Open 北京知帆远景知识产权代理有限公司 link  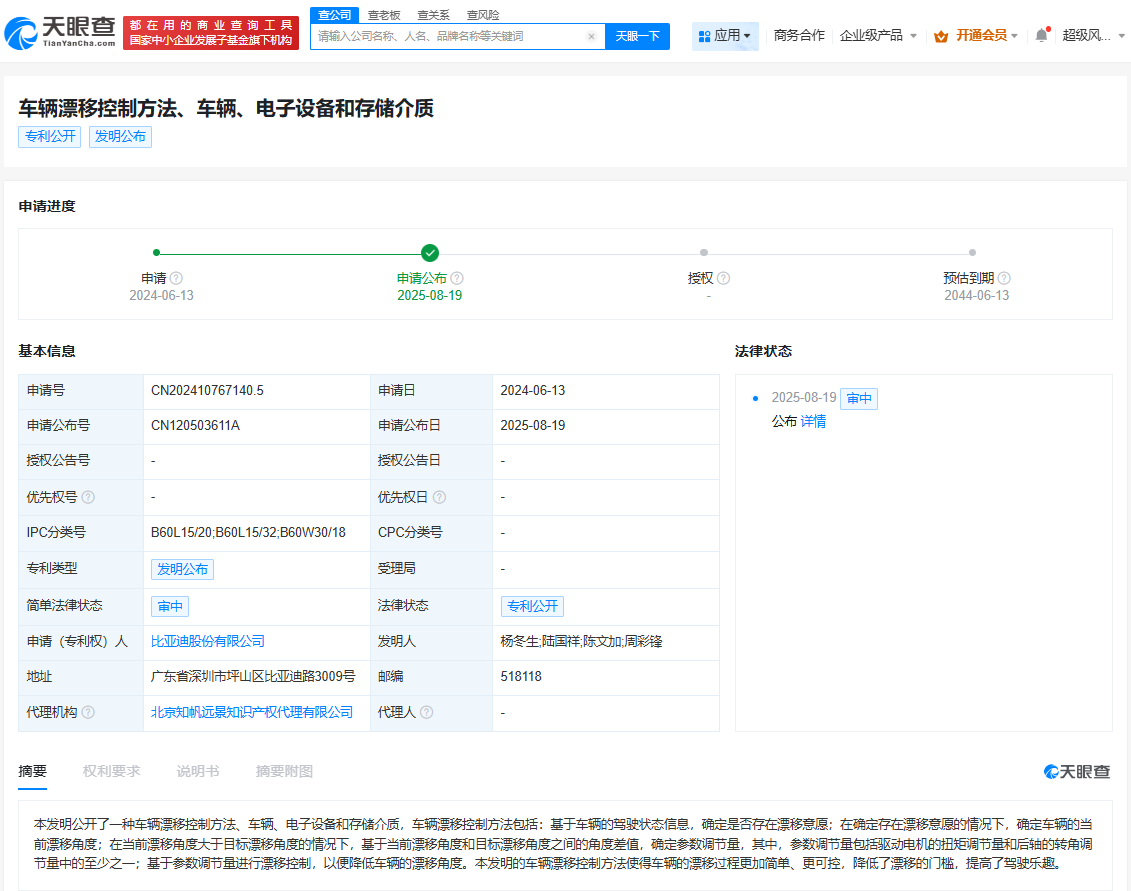click(x=252, y=712)
